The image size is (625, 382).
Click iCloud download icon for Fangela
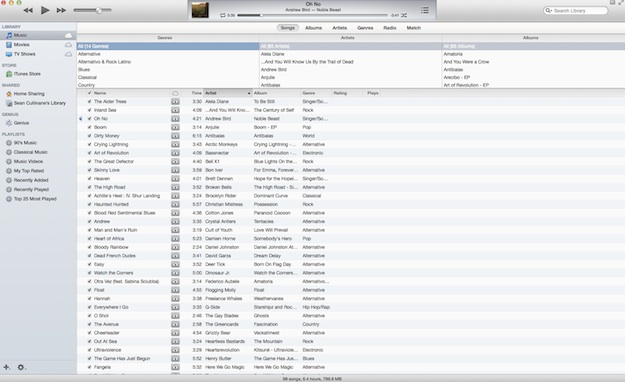[175, 367]
